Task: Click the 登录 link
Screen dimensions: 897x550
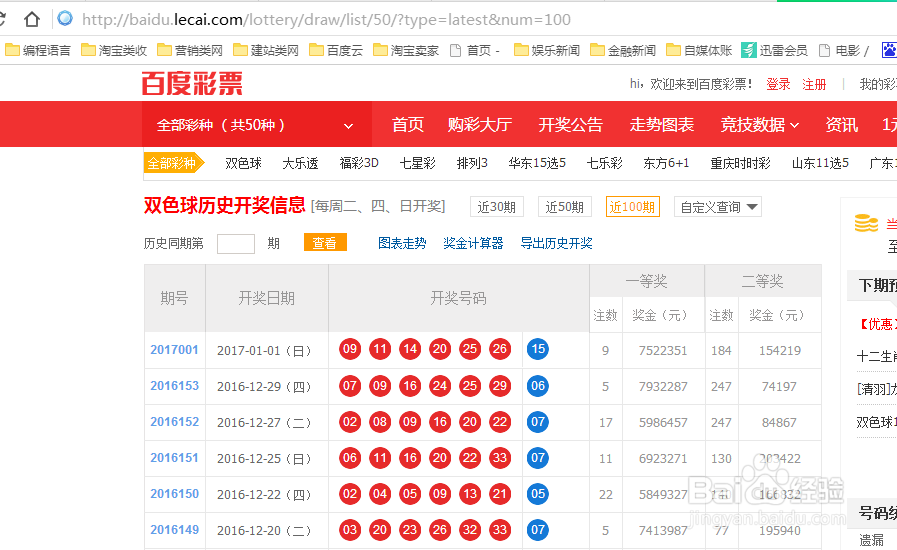Action: pyautogui.click(x=779, y=85)
